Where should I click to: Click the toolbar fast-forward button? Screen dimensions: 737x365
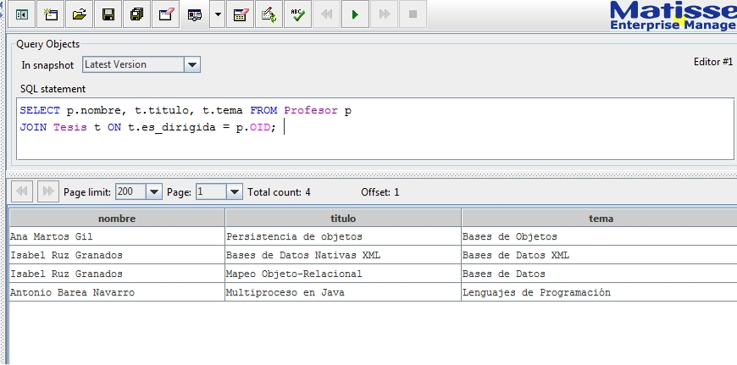pos(384,15)
